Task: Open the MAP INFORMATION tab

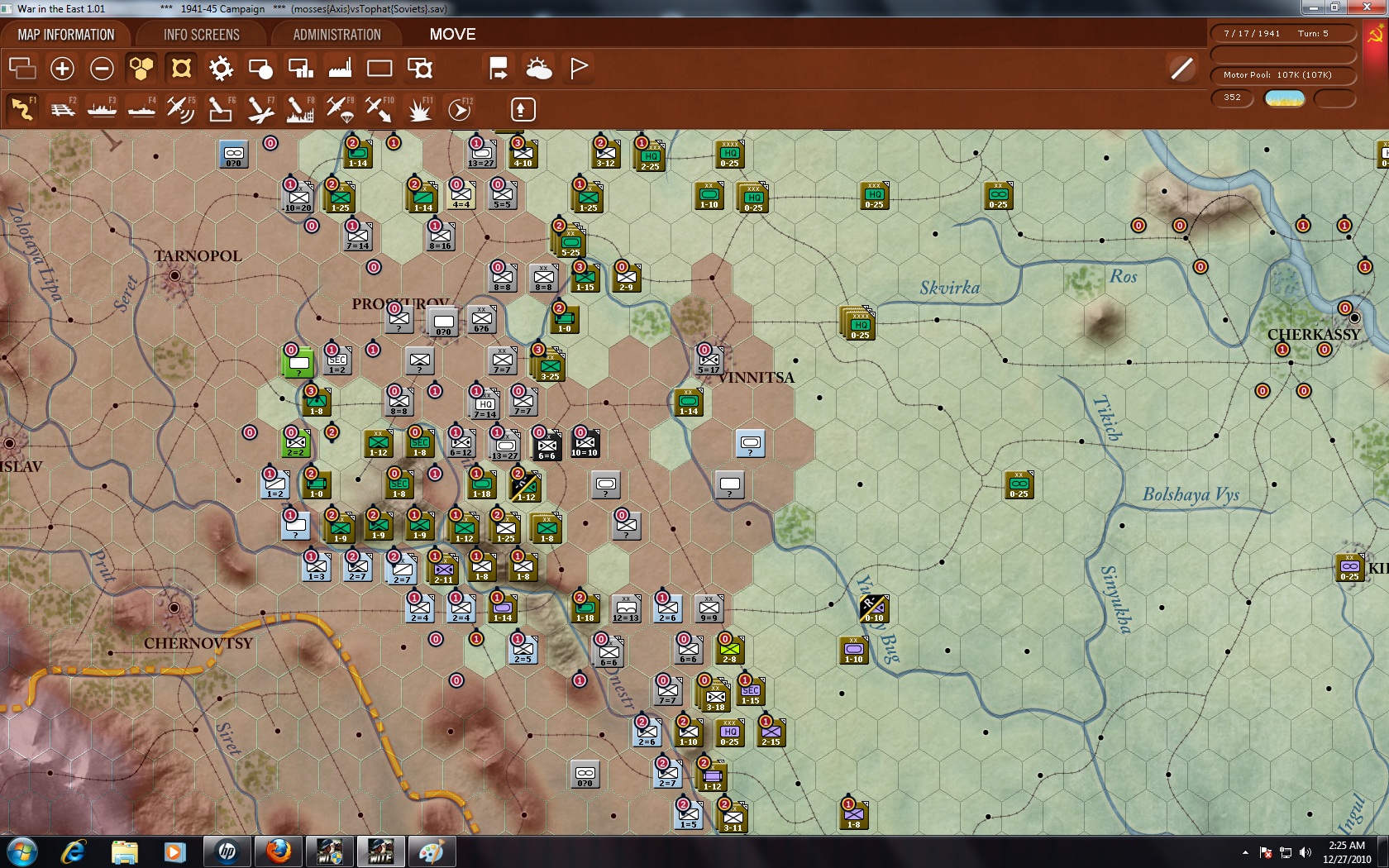Action: pos(66,35)
